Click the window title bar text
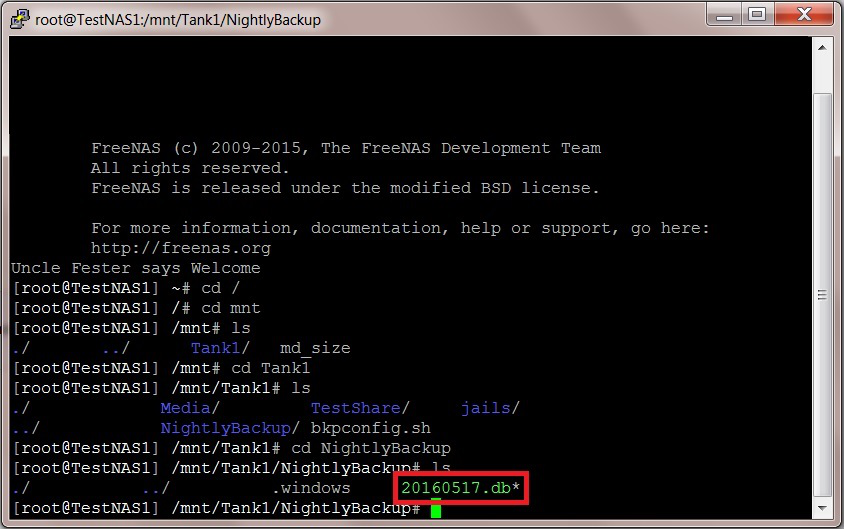Image resolution: width=844 pixels, height=529 pixels. (178, 19)
